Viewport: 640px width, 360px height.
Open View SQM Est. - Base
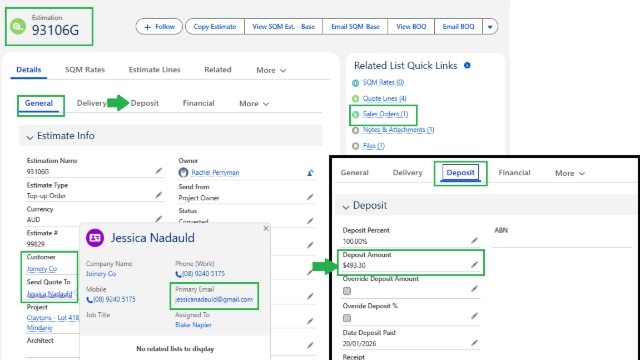(283, 27)
